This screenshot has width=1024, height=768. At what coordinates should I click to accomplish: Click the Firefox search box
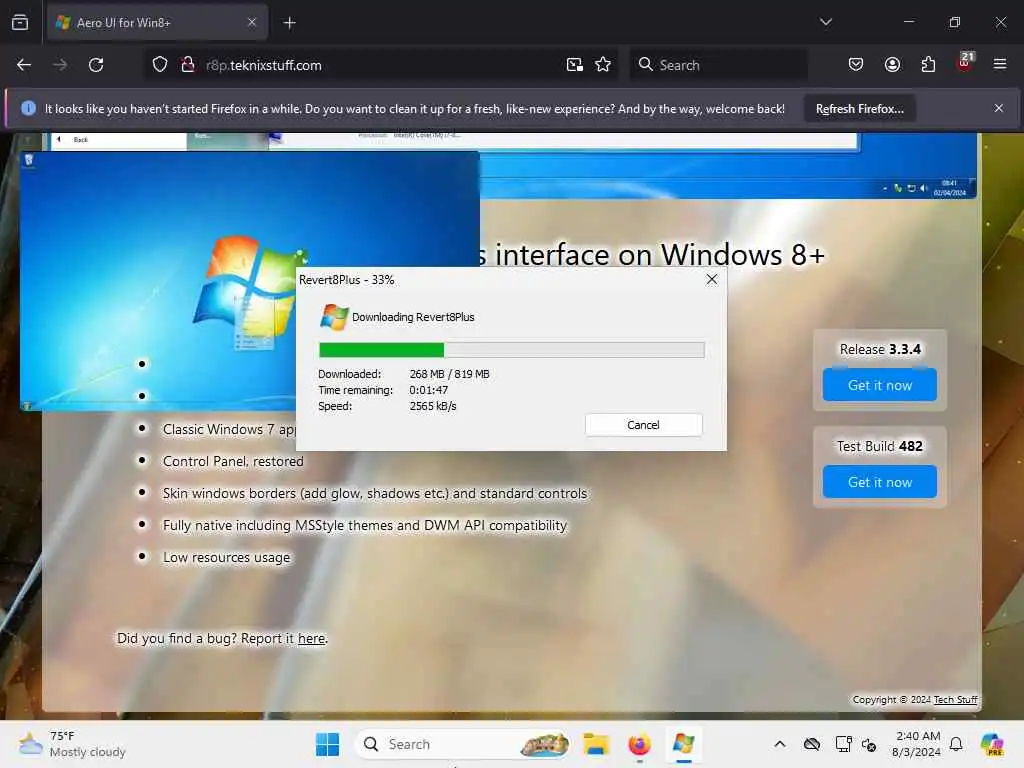(x=718, y=65)
